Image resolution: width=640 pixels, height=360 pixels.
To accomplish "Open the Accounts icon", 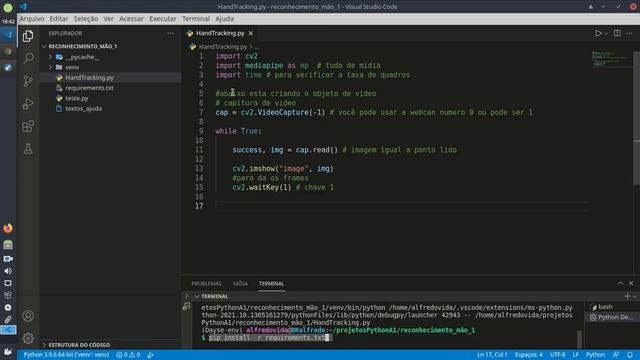I will [x=28, y=316].
